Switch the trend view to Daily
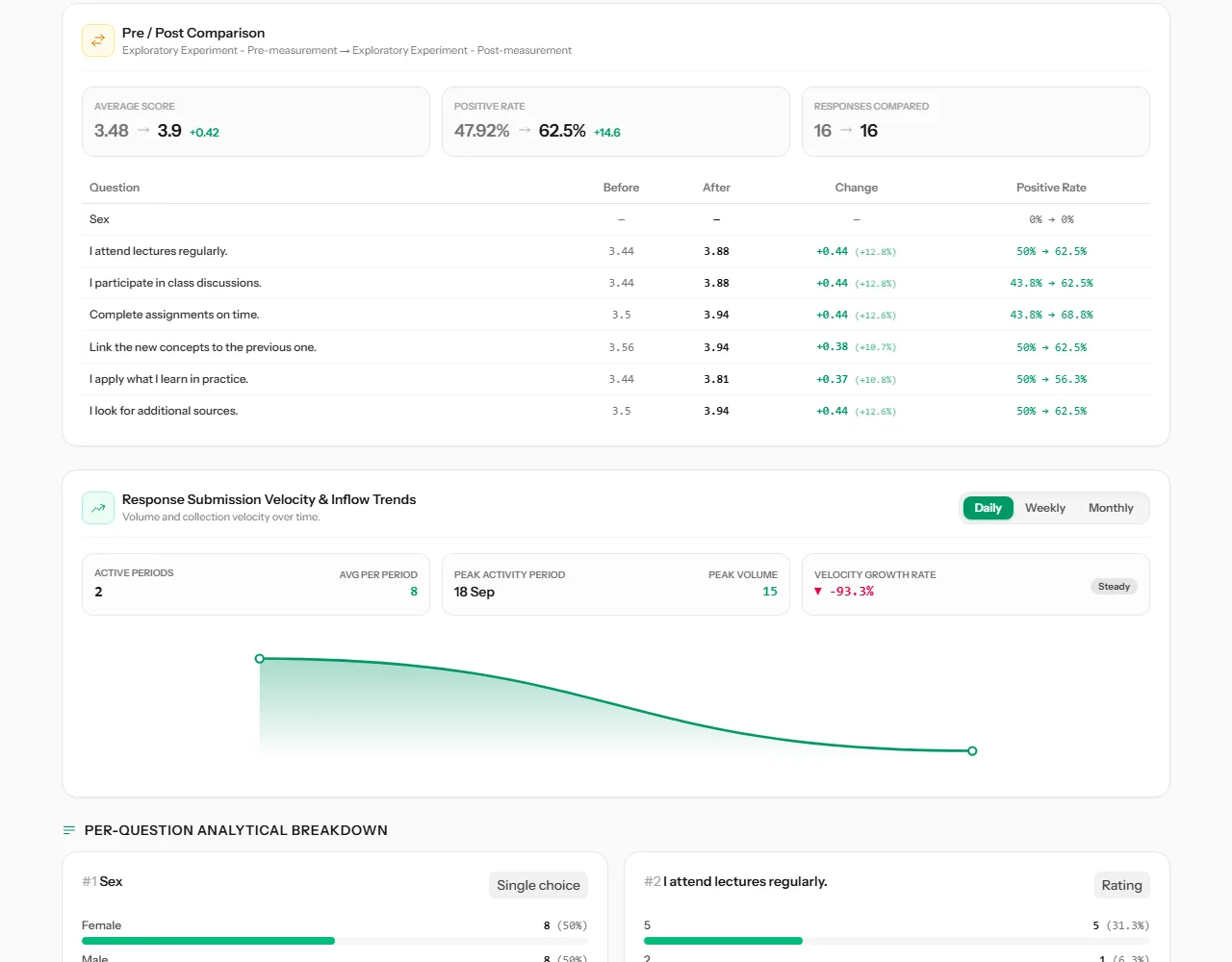This screenshot has width=1232, height=962. tap(988, 508)
